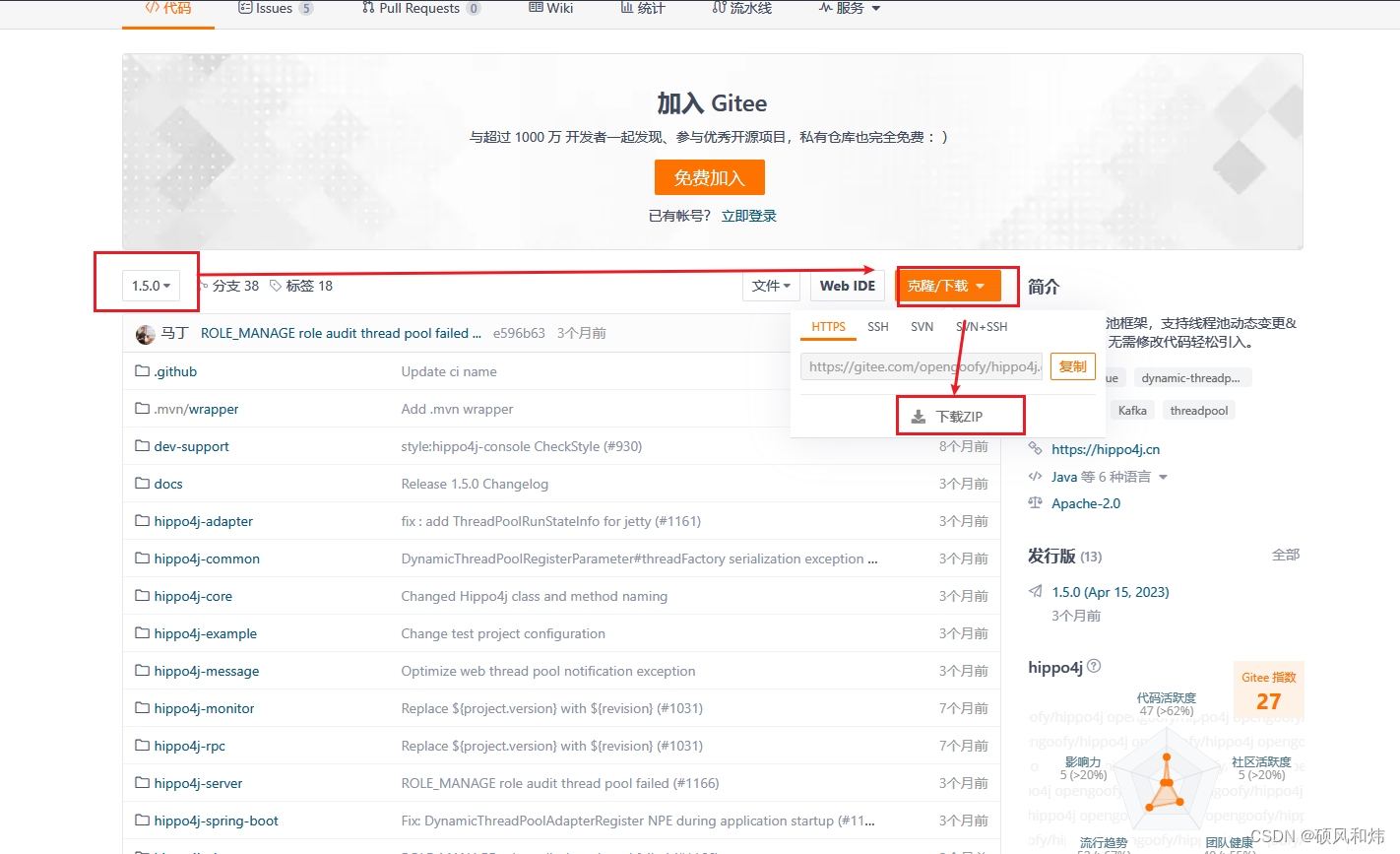Click the avatar of committer 马丁
The width and height of the screenshot is (1400, 854).
coord(146,334)
